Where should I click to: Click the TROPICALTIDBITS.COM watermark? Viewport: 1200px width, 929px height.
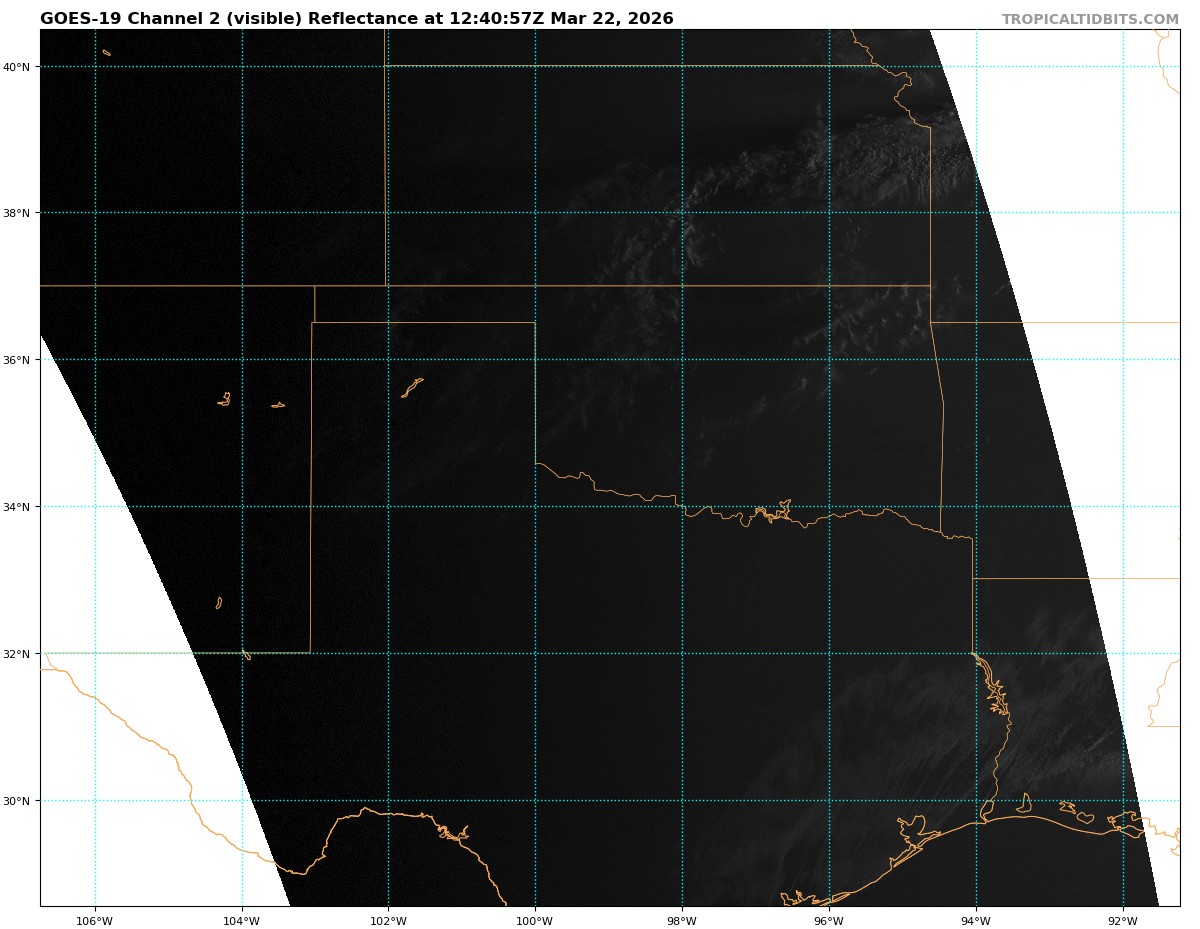click(x=1090, y=20)
